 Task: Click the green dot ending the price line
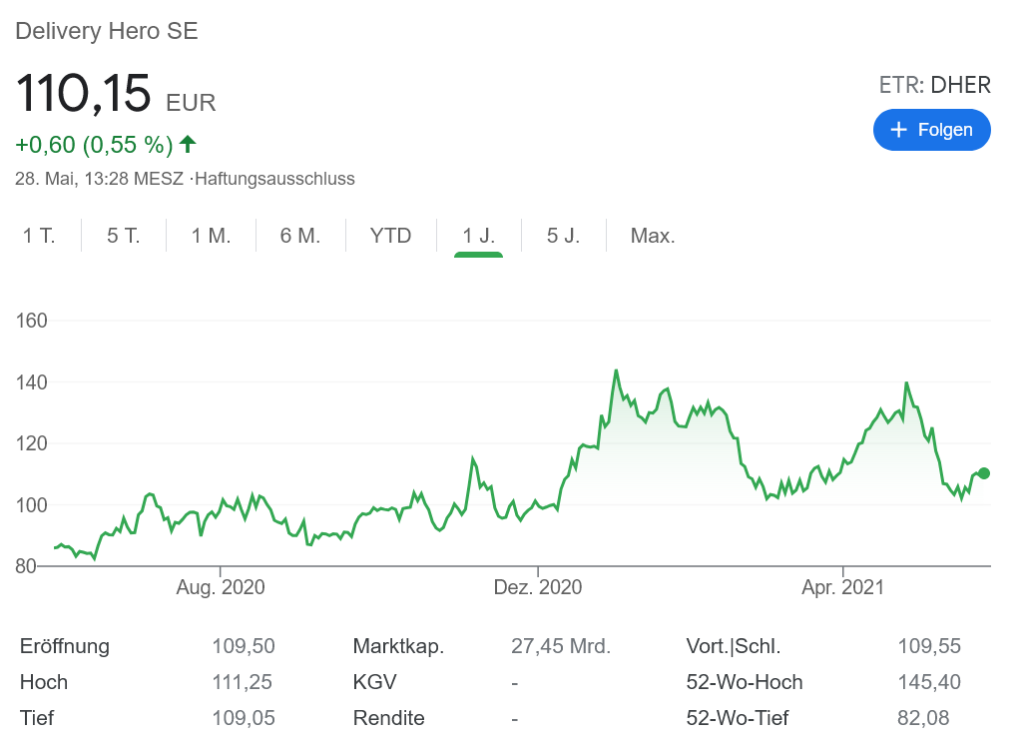pyautogui.click(x=984, y=473)
